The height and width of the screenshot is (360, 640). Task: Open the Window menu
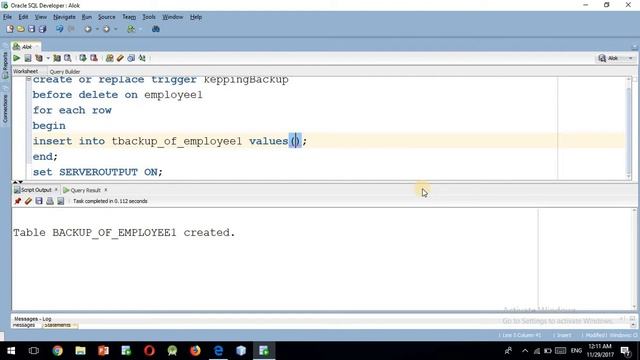(x=172, y=17)
